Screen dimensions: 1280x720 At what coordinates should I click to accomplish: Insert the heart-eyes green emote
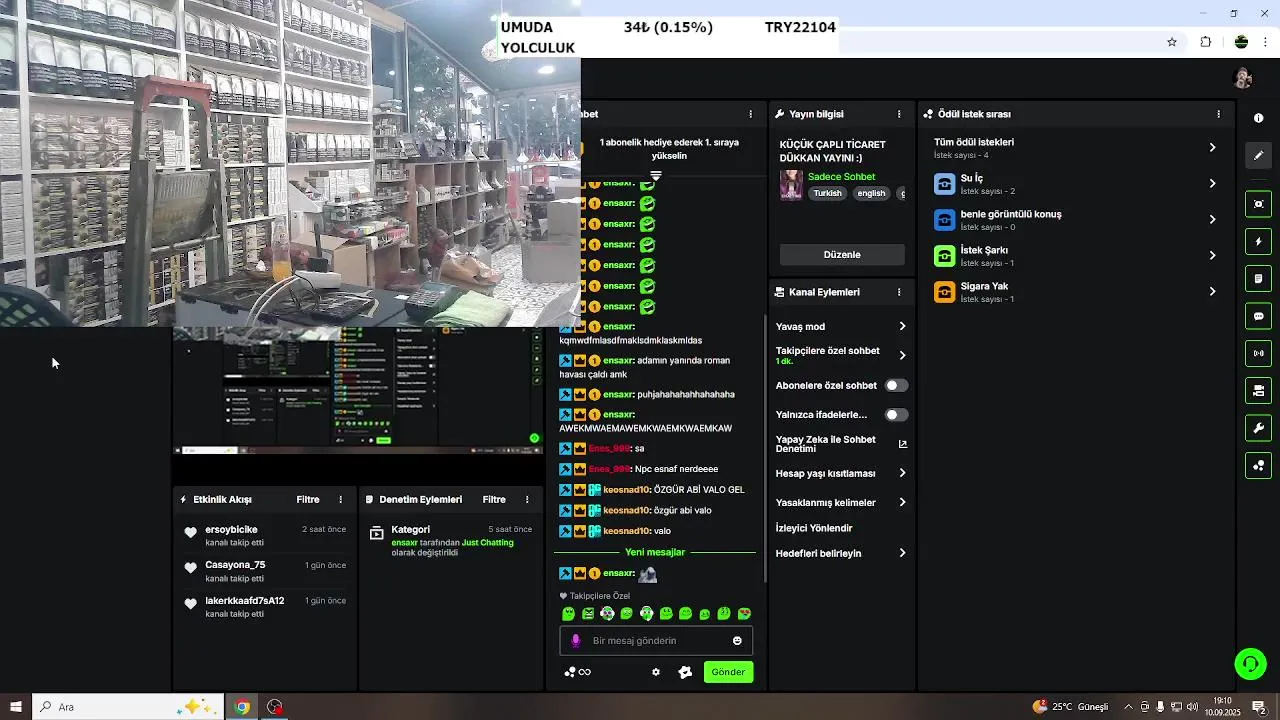pyautogui.click(x=744, y=614)
